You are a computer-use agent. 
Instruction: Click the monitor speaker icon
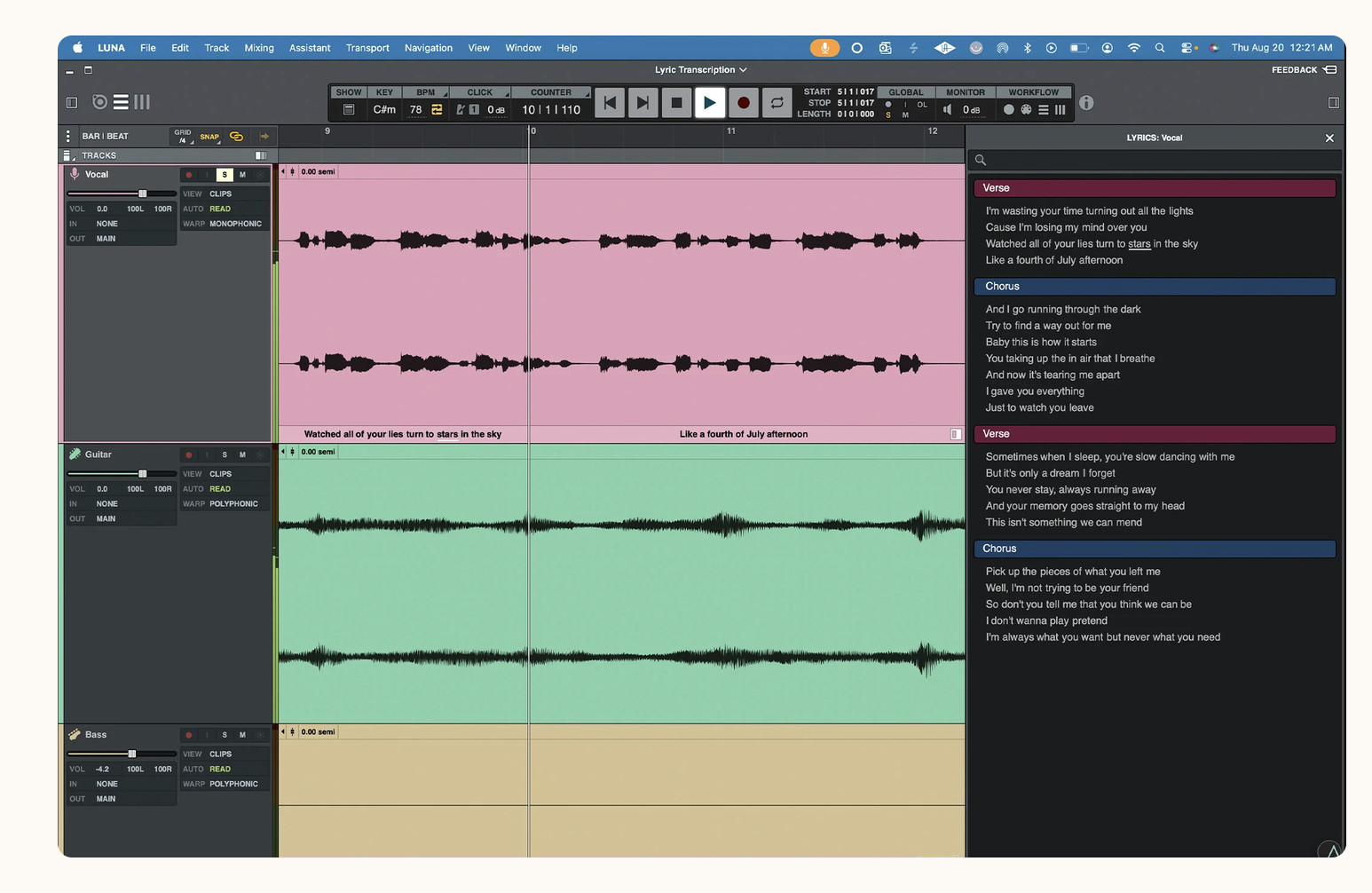pyautogui.click(x=947, y=109)
